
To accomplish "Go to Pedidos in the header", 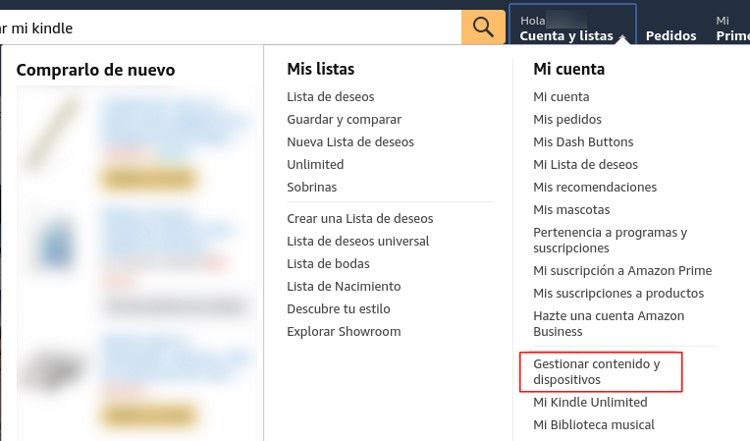I will (671, 36).
